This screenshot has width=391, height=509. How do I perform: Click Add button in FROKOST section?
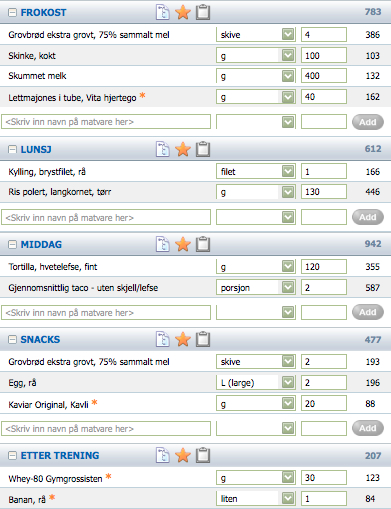click(x=368, y=122)
